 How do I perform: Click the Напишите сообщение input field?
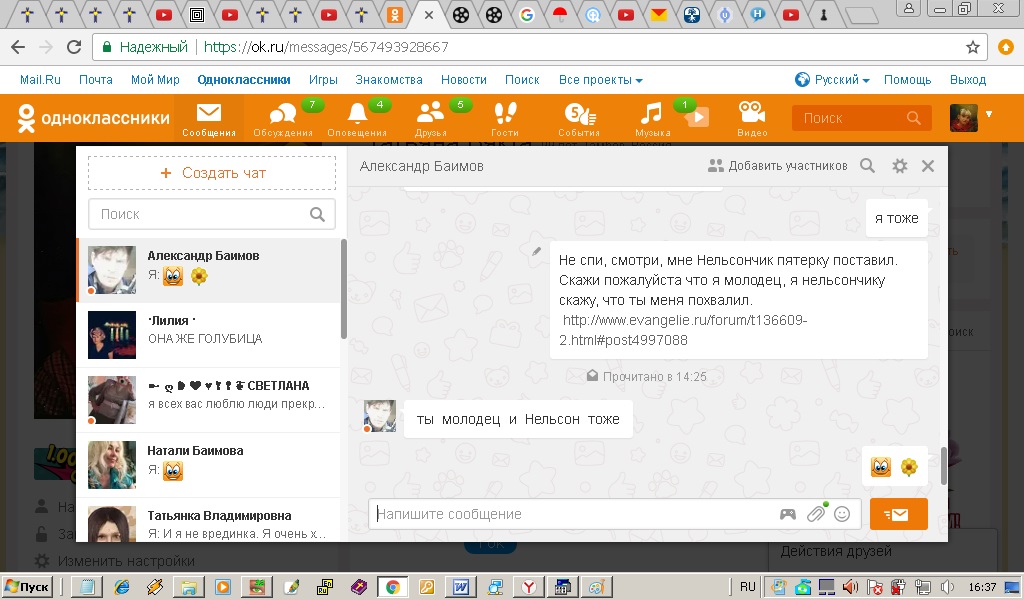pyautogui.click(x=570, y=514)
